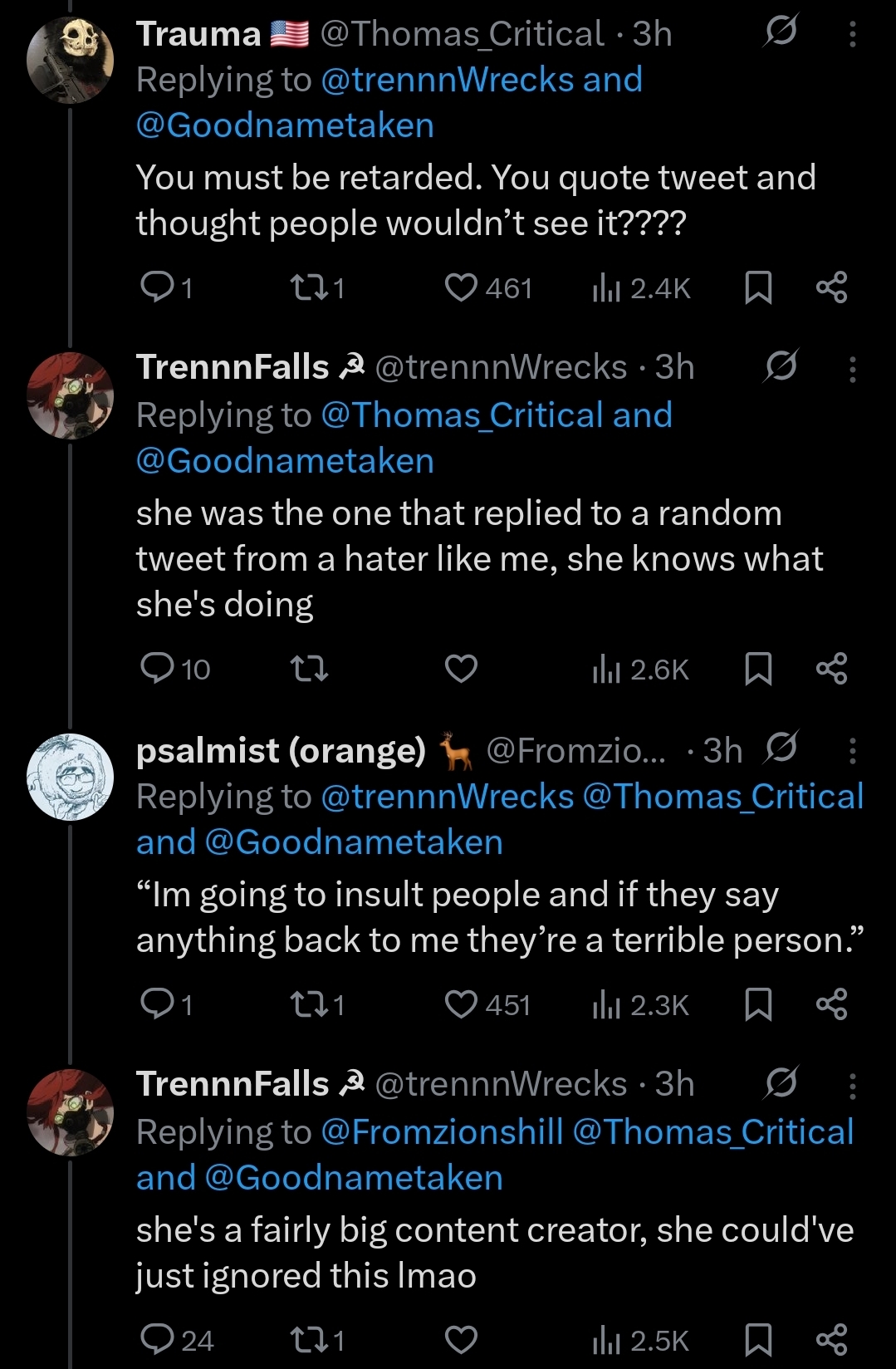The height and width of the screenshot is (1369, 896).
Task: Share psalmist (orange)'s tweet
Action: click(x=831, y=1004)
